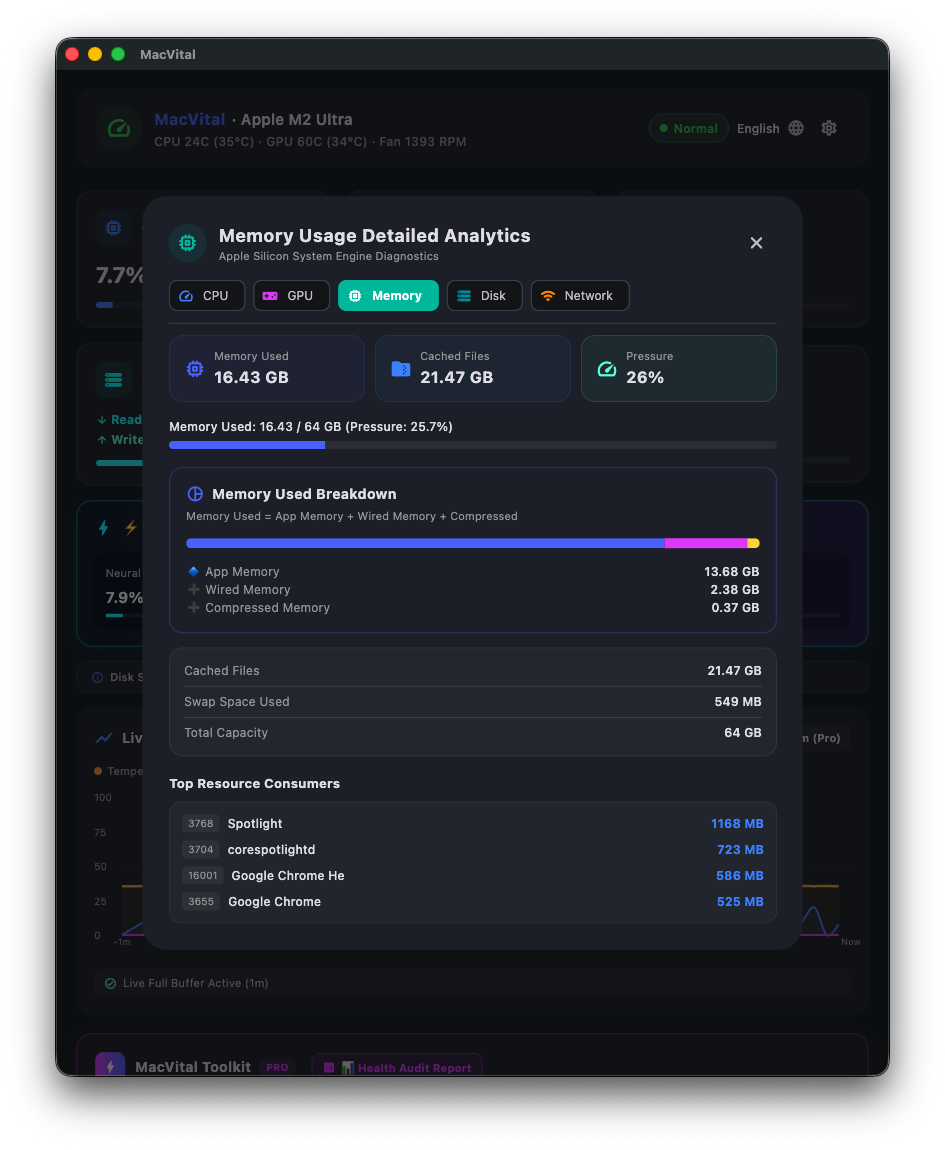Click the background CPU chip icon card

click(114, 227)
